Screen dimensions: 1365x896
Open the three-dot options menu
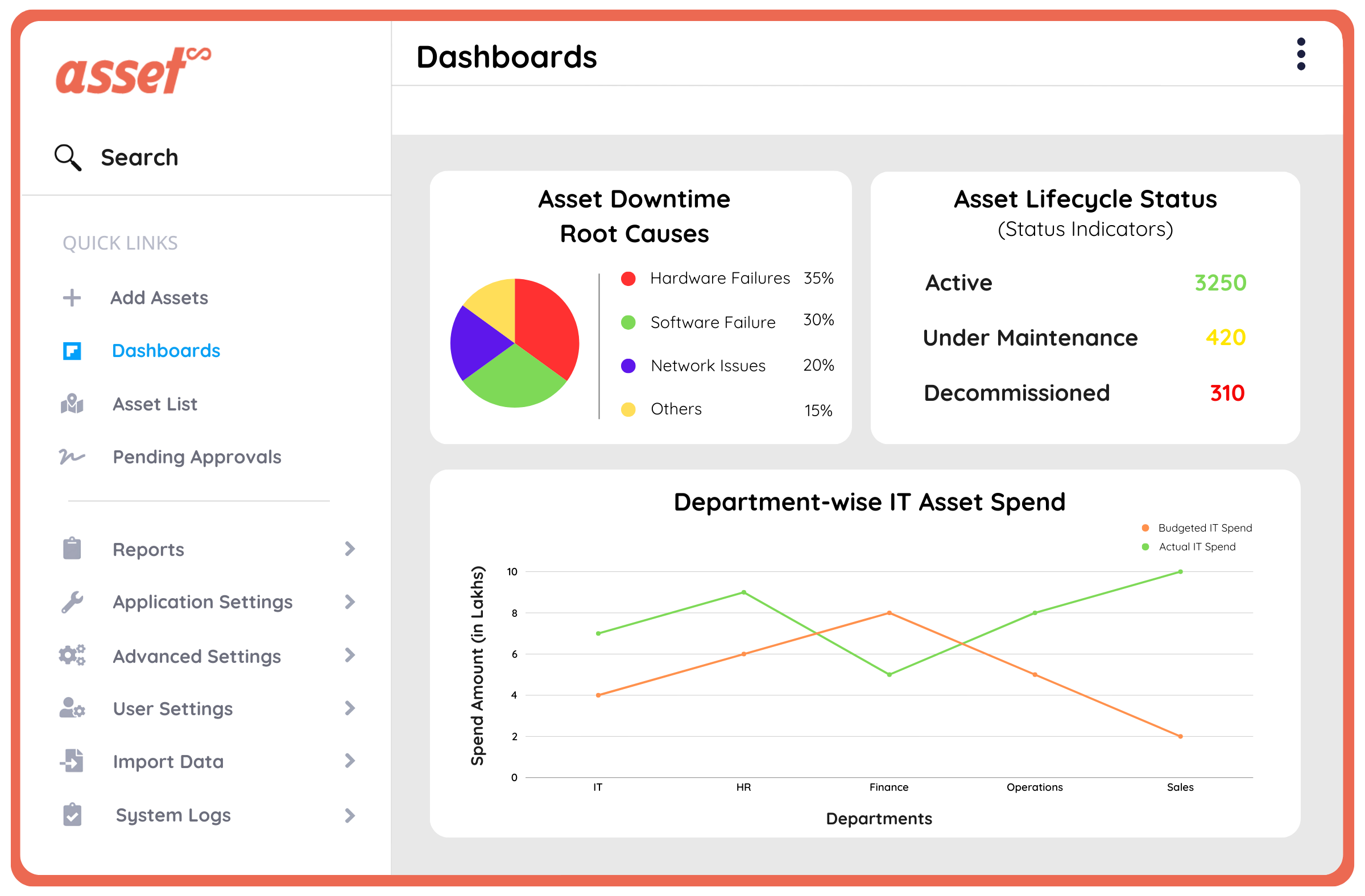pyautogui.click(x=1302, y=53)
